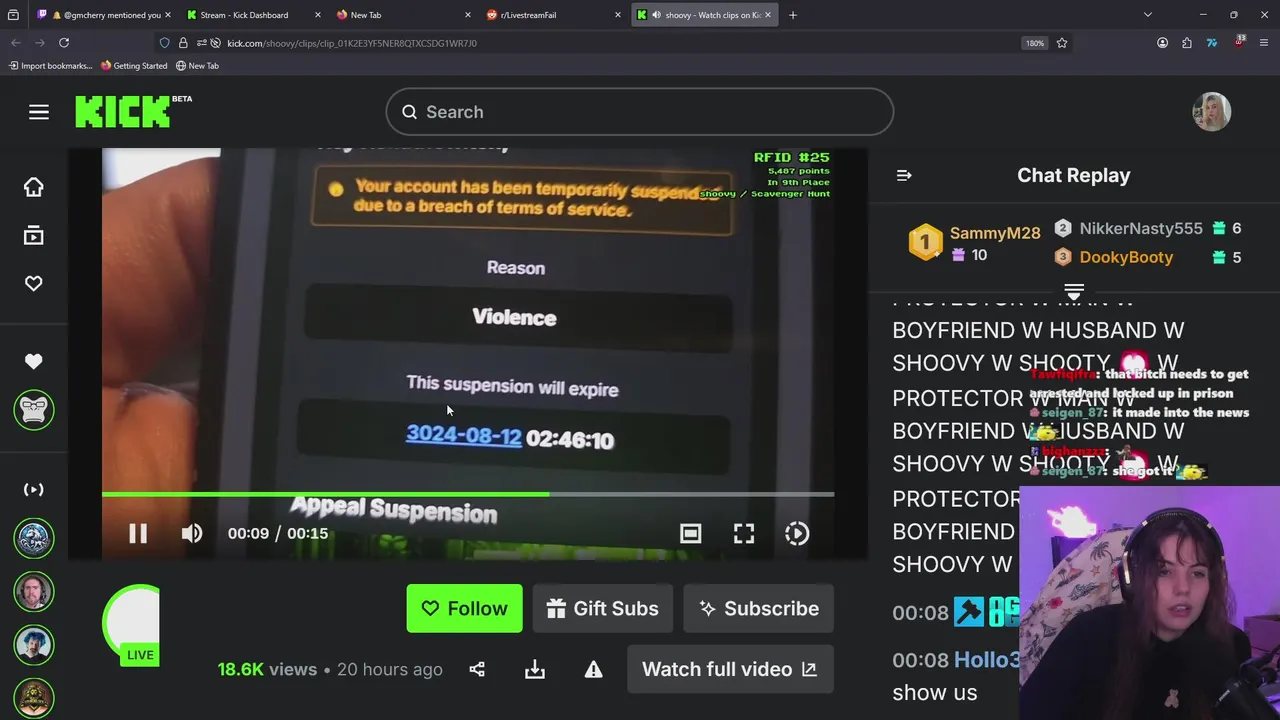Pause the clip playback
Viewport: 1280px width, 720px height.
point(138,533)
